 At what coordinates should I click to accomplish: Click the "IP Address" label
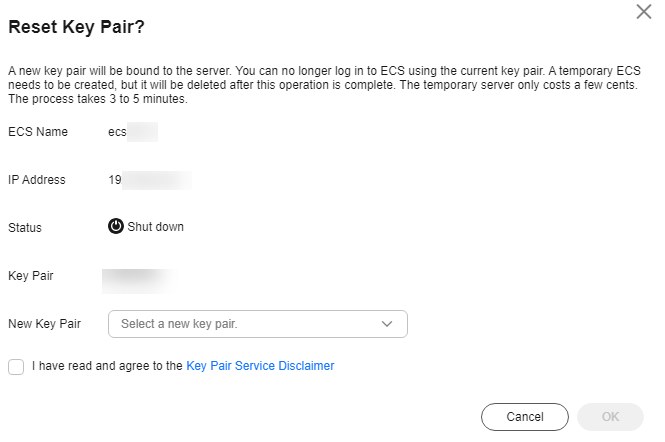coord(36,180)
